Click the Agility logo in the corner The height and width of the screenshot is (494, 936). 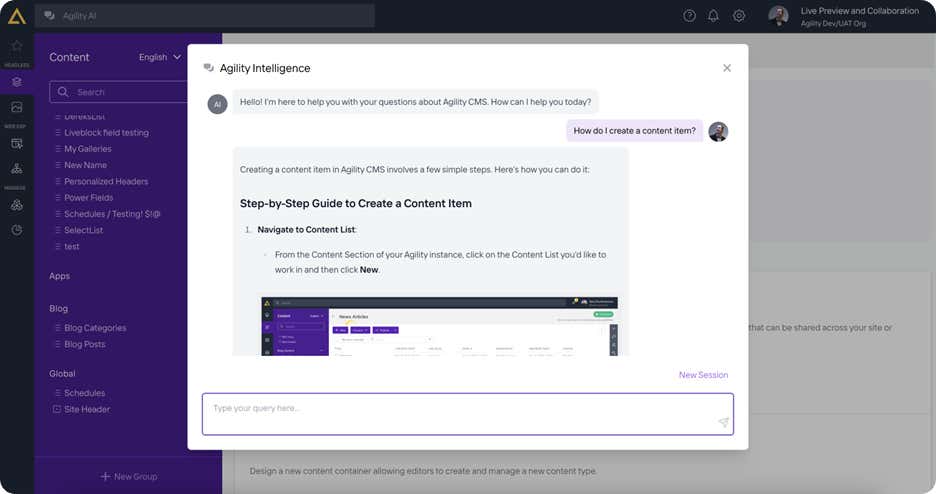click(x=17, y=16)
